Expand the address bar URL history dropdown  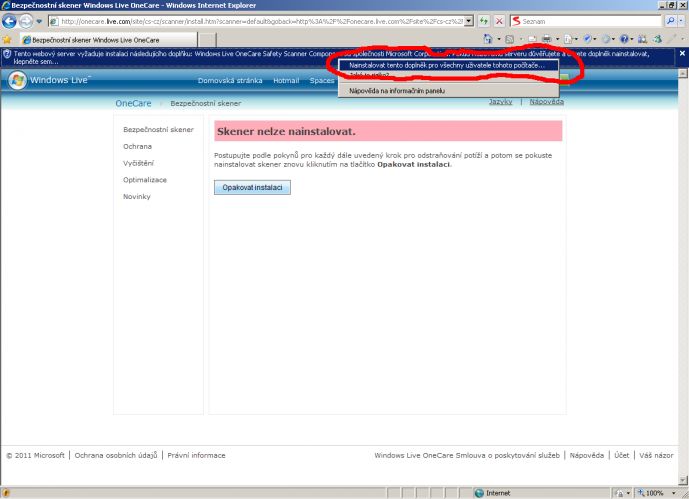click(x=469, y=21)
